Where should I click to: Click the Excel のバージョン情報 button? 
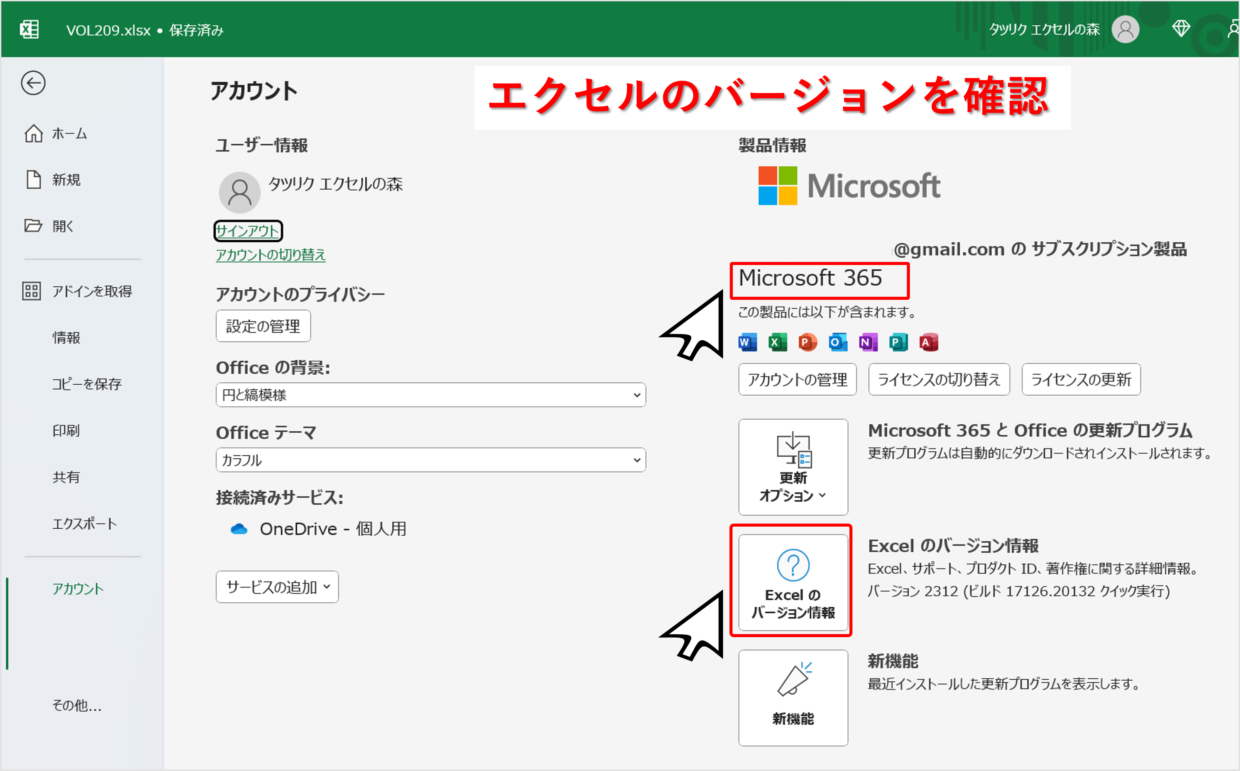pos(793,582)
